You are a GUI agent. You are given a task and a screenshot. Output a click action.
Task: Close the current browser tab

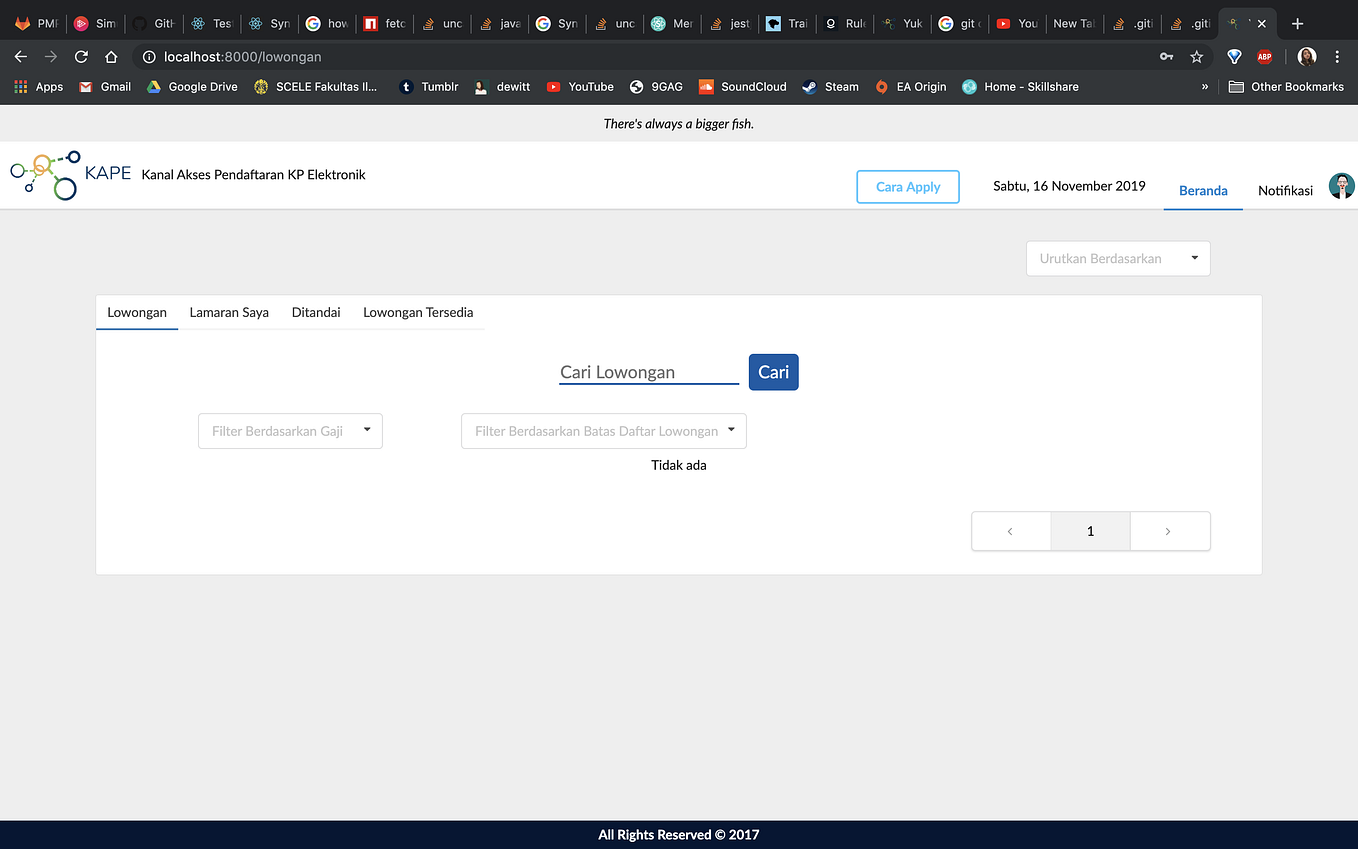coord(1263,24)
